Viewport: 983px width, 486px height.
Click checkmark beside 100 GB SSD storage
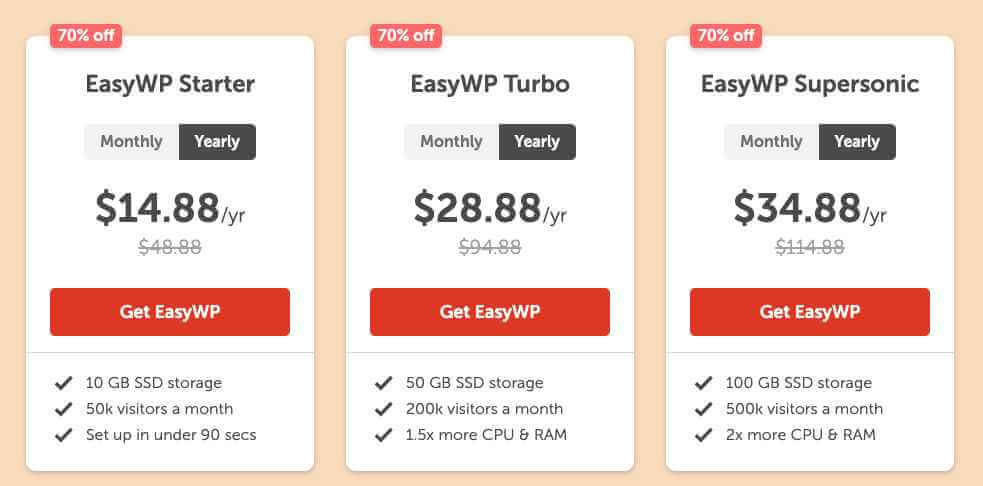pyautogui.click(x=703, y=383)
